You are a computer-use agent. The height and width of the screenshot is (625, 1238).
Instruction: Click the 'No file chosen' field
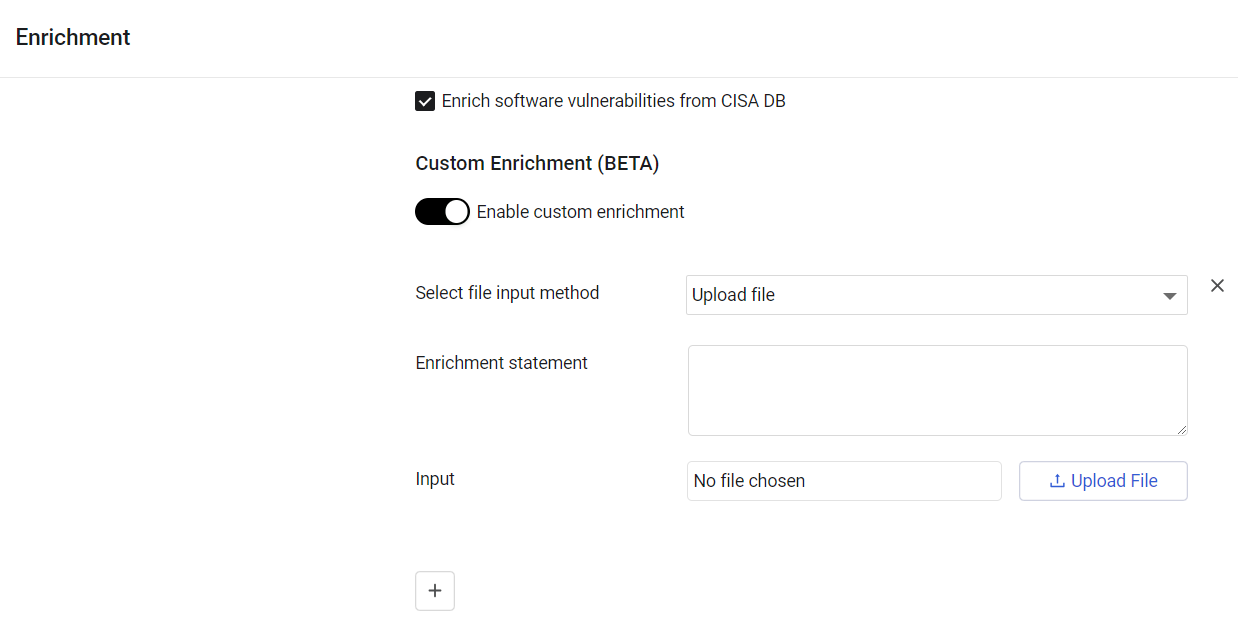(x=843, y=481)
